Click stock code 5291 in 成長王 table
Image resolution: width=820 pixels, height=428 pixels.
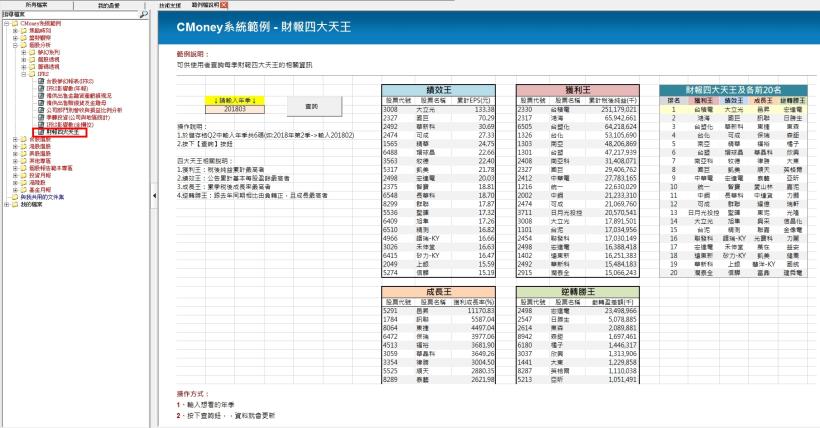point(390,311)
